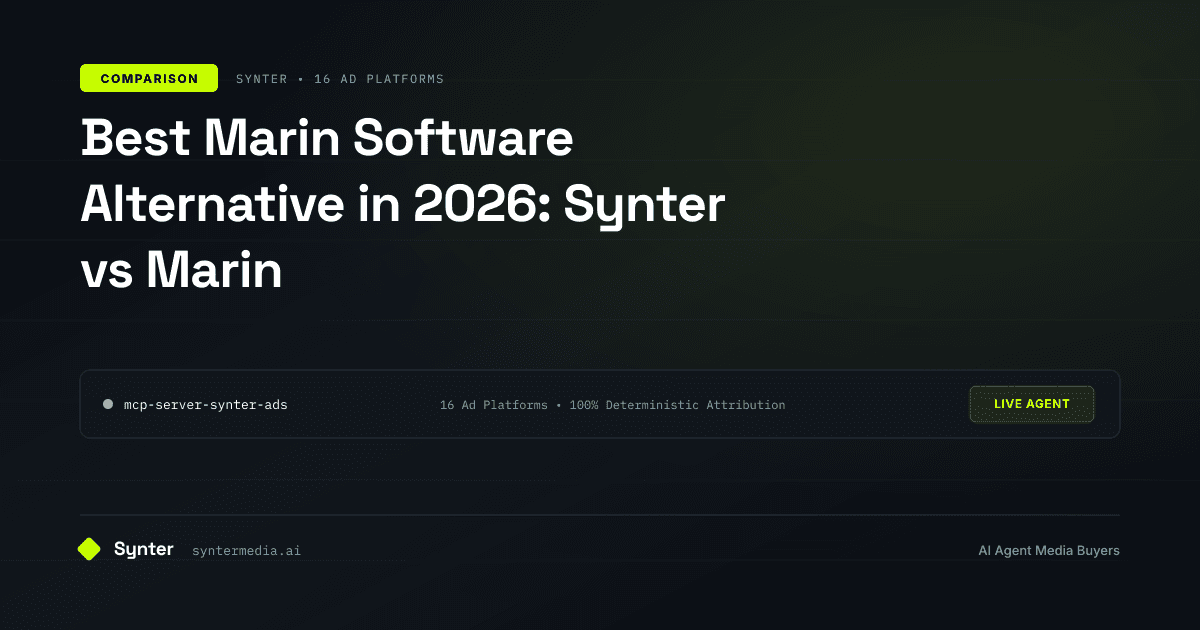Click the '16 Ad Platforms • 100% Deterministic Attribution' text
This screenshot has height=630, width=1200.
(612, 405)
